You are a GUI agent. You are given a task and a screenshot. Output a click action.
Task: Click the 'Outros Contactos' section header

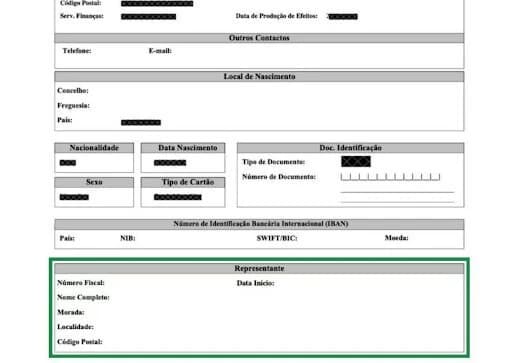click(x=259, y=38)
